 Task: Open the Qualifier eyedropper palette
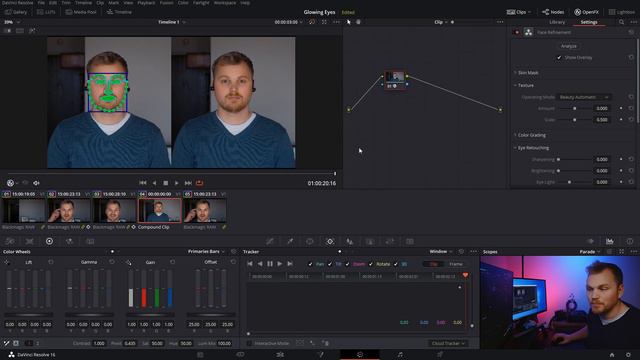[x=290, y=241]
